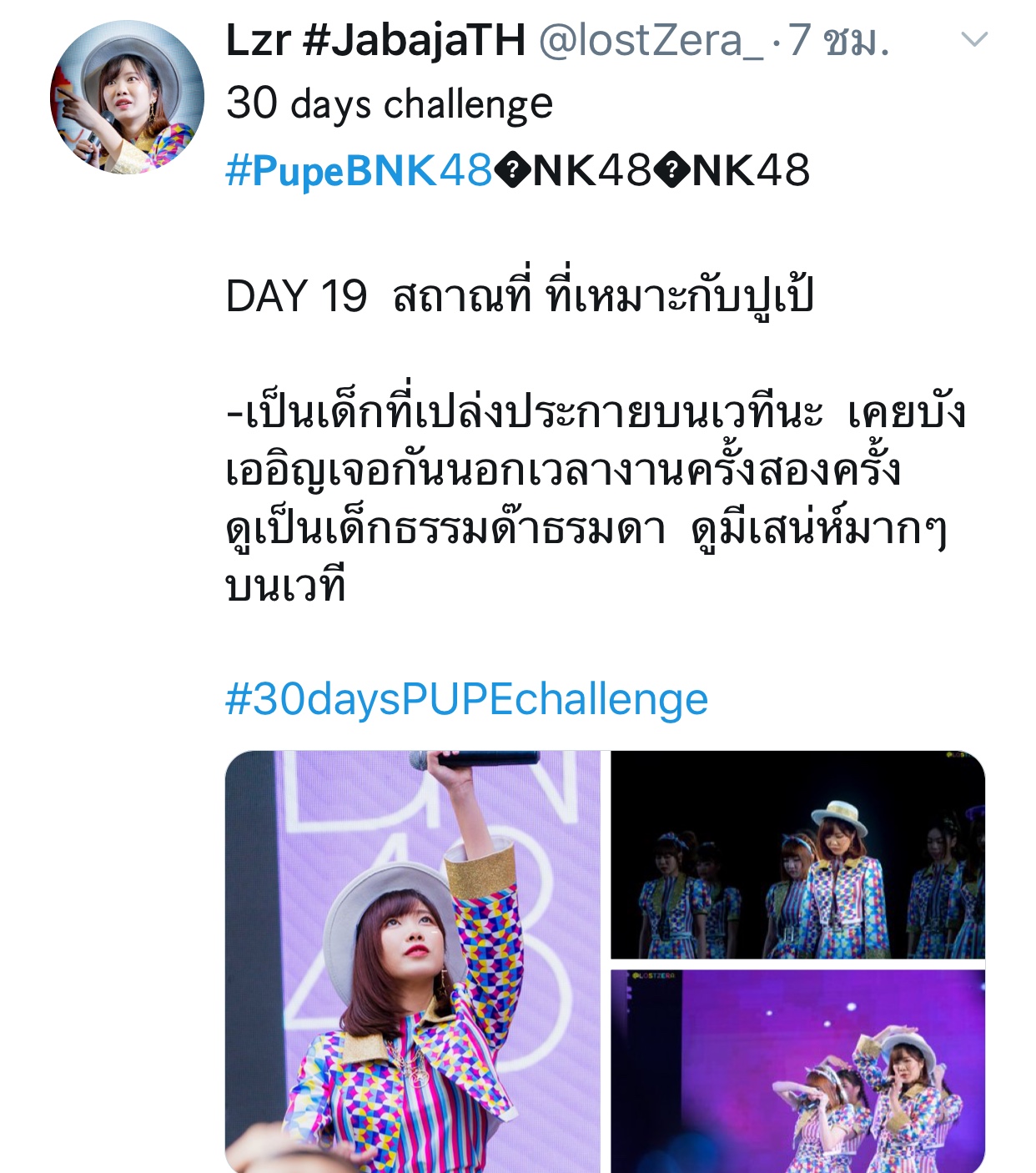View bottom-right purple stage dance photo
The width and height of the screenshot is (1036, 1173).
tap(798, 1071)
